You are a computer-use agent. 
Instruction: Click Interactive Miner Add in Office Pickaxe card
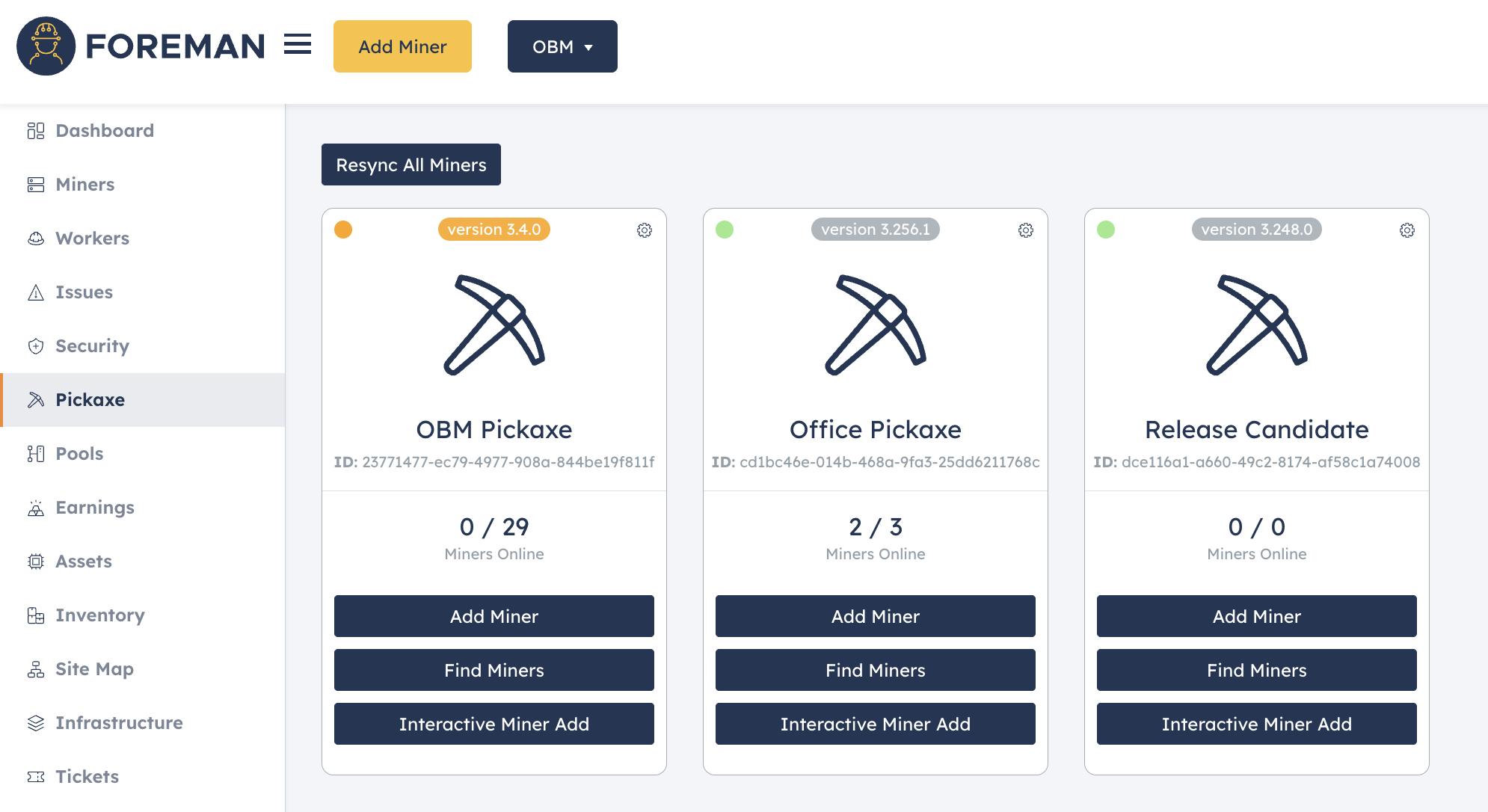click(x=876, y=724)
